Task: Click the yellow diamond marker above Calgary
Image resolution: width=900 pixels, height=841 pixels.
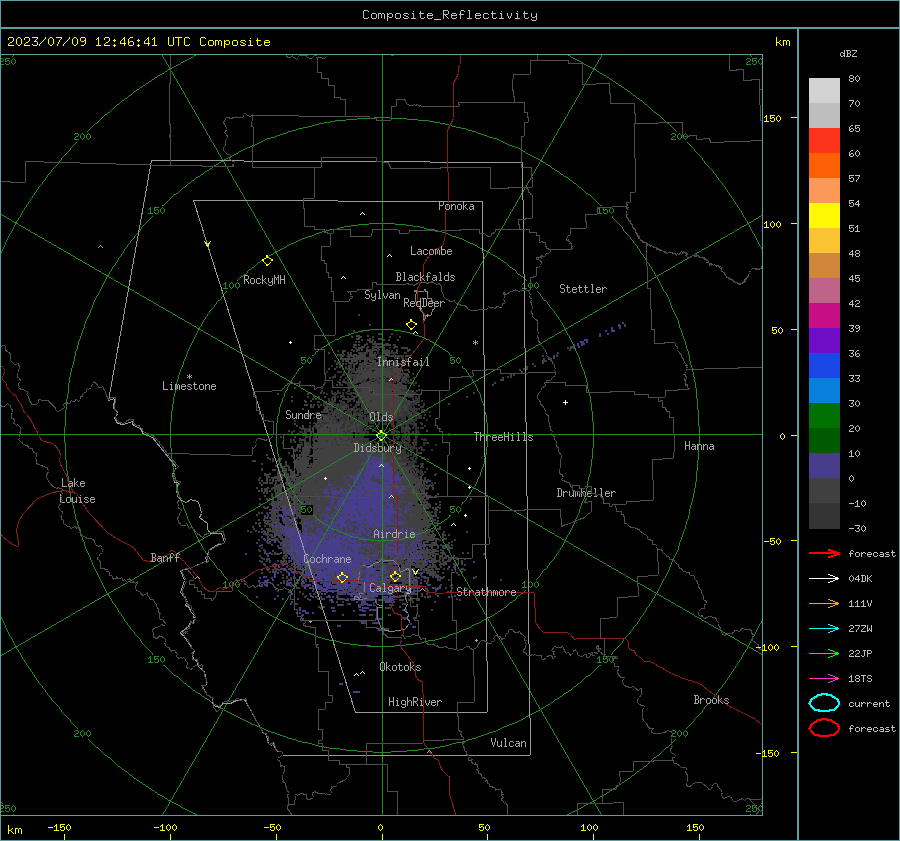Action: coord(395,576)
